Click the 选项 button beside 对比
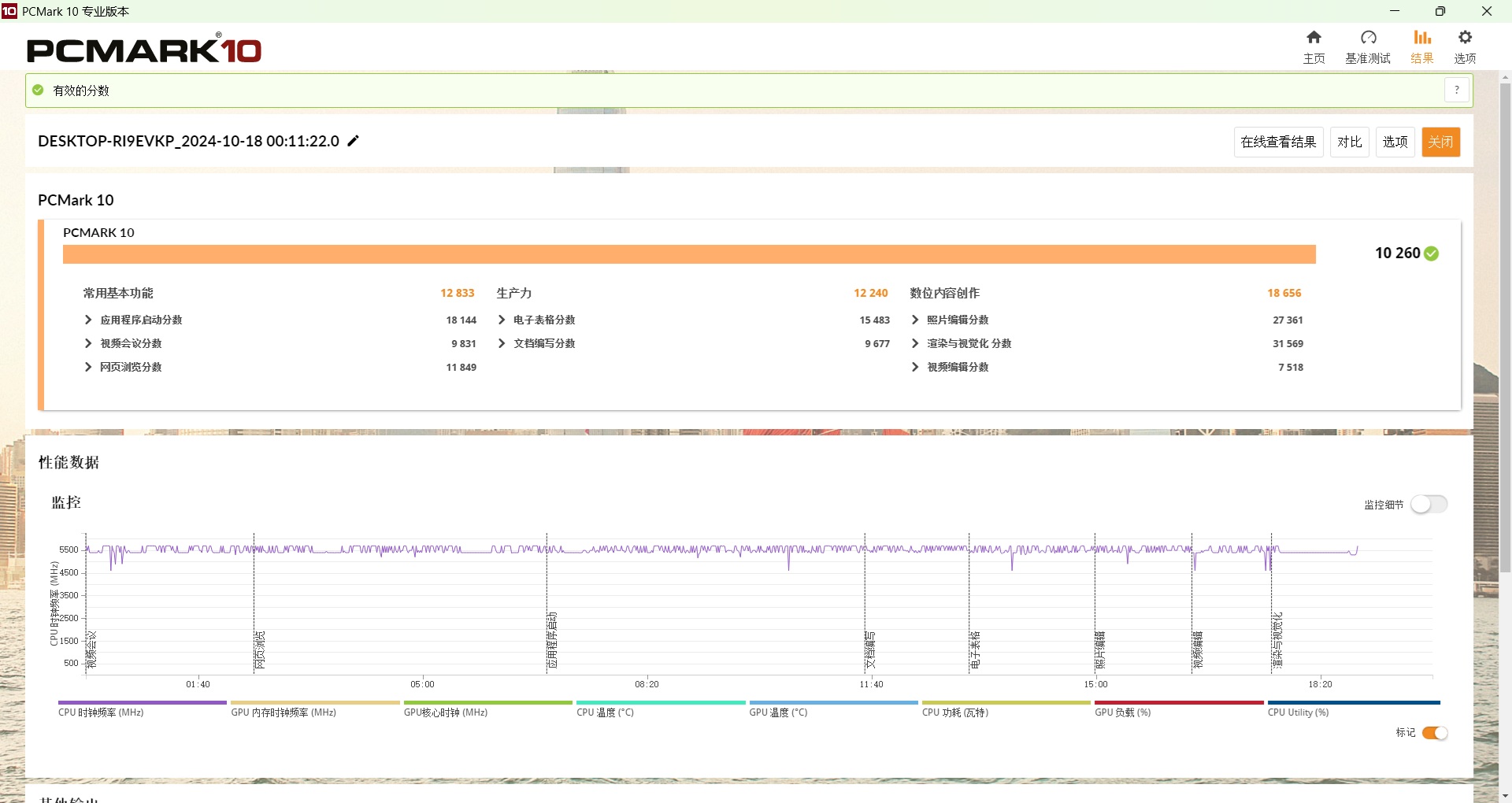 (1395, 142)
